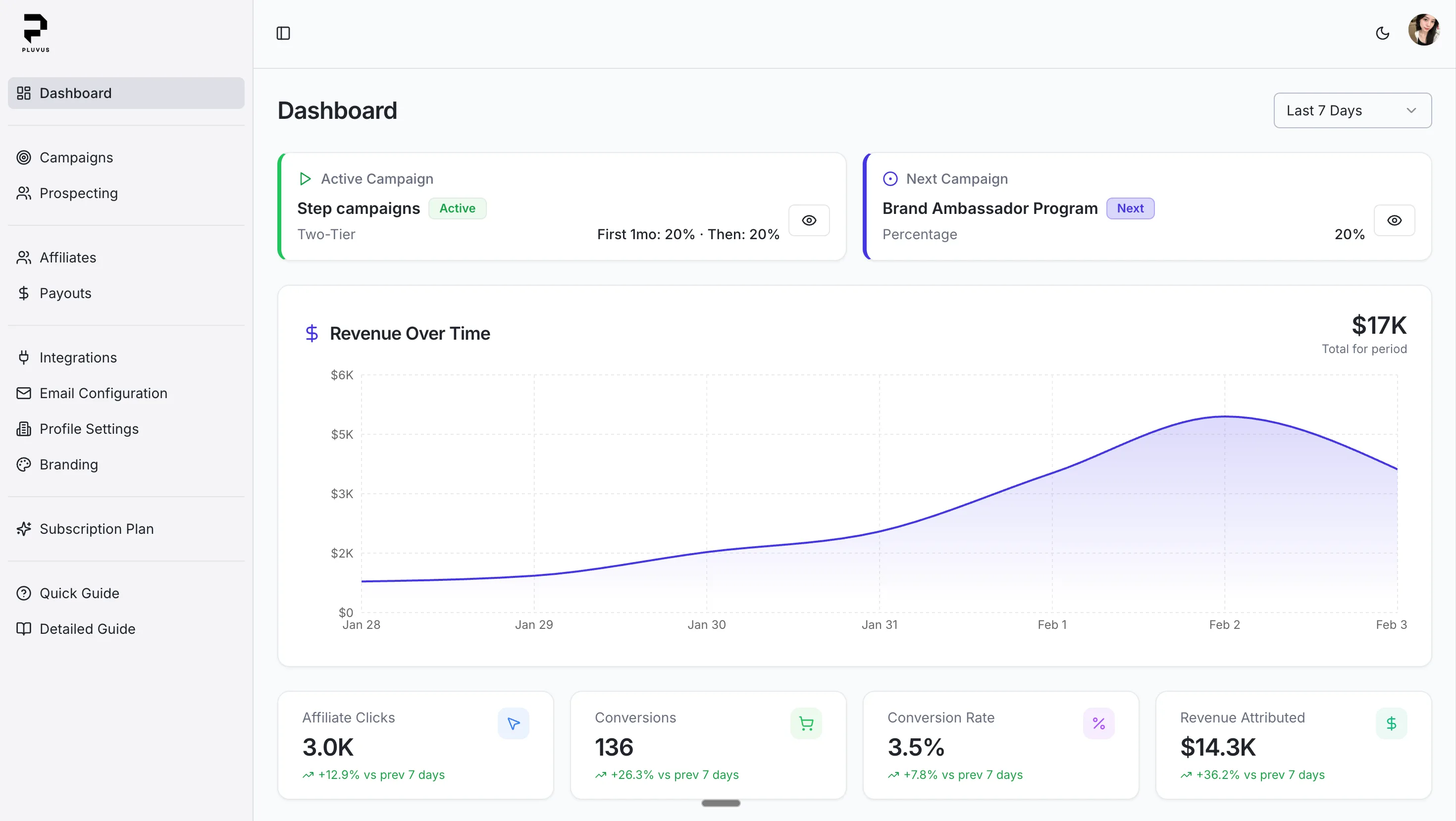The image size is (1456, 821).
Task: View Step campaigns with eye button
Action: click(x=809, y=220)
